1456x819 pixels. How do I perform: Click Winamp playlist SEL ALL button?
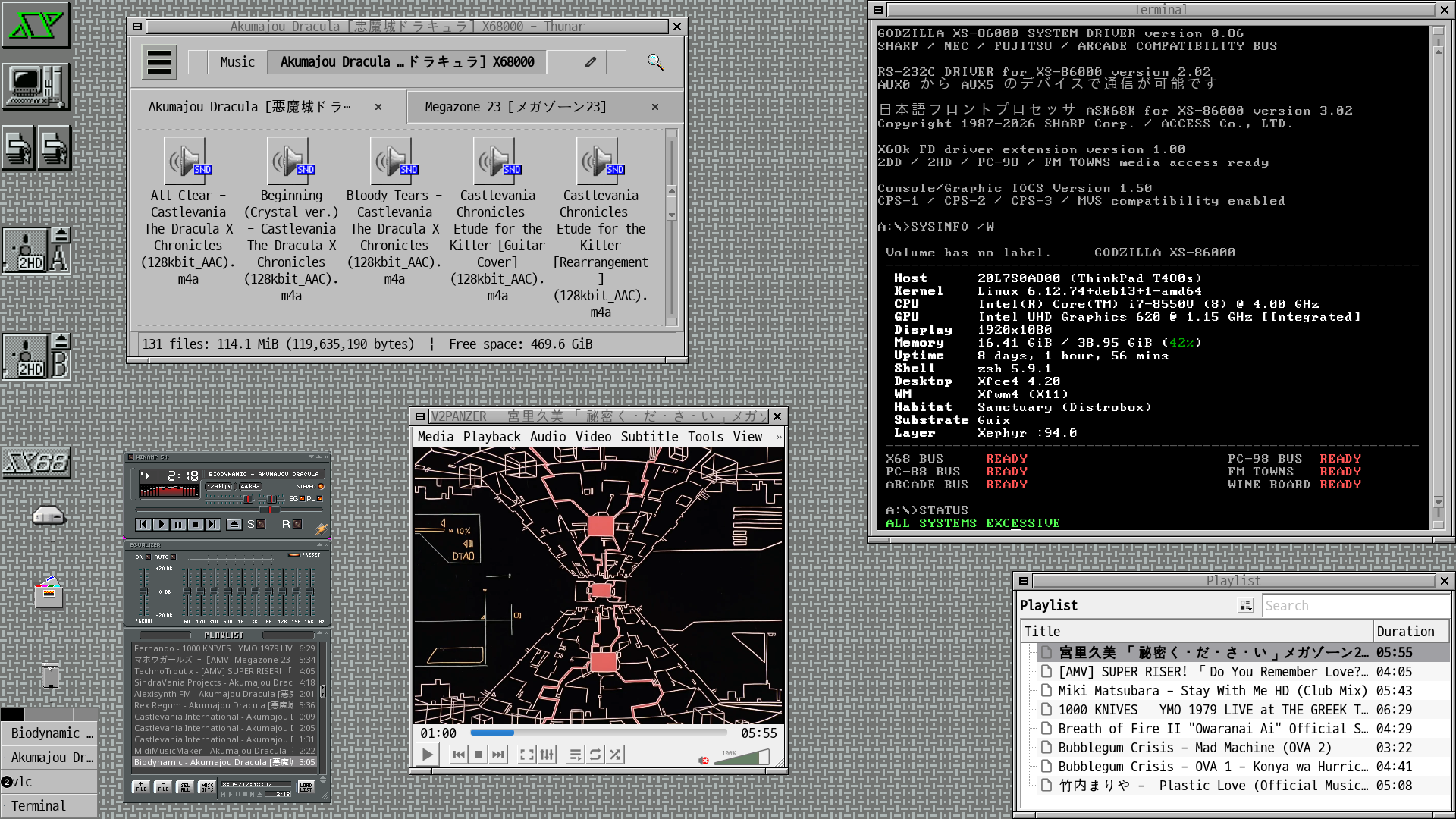(185, 787)
